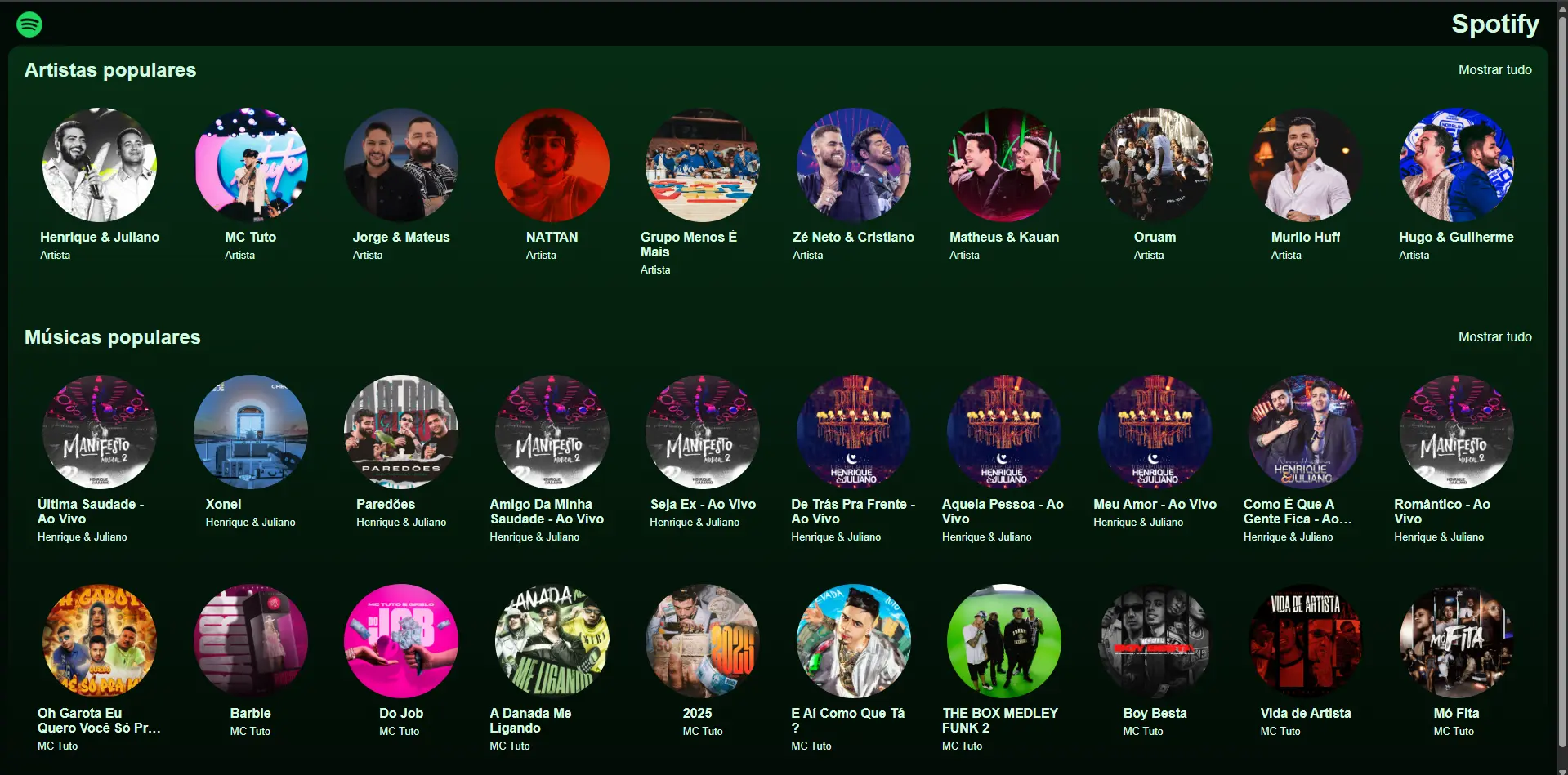Viewport: 1568px width, 775px height.
Task: Select Seja Ex - Ao Vivo cover
Action: 703,432
